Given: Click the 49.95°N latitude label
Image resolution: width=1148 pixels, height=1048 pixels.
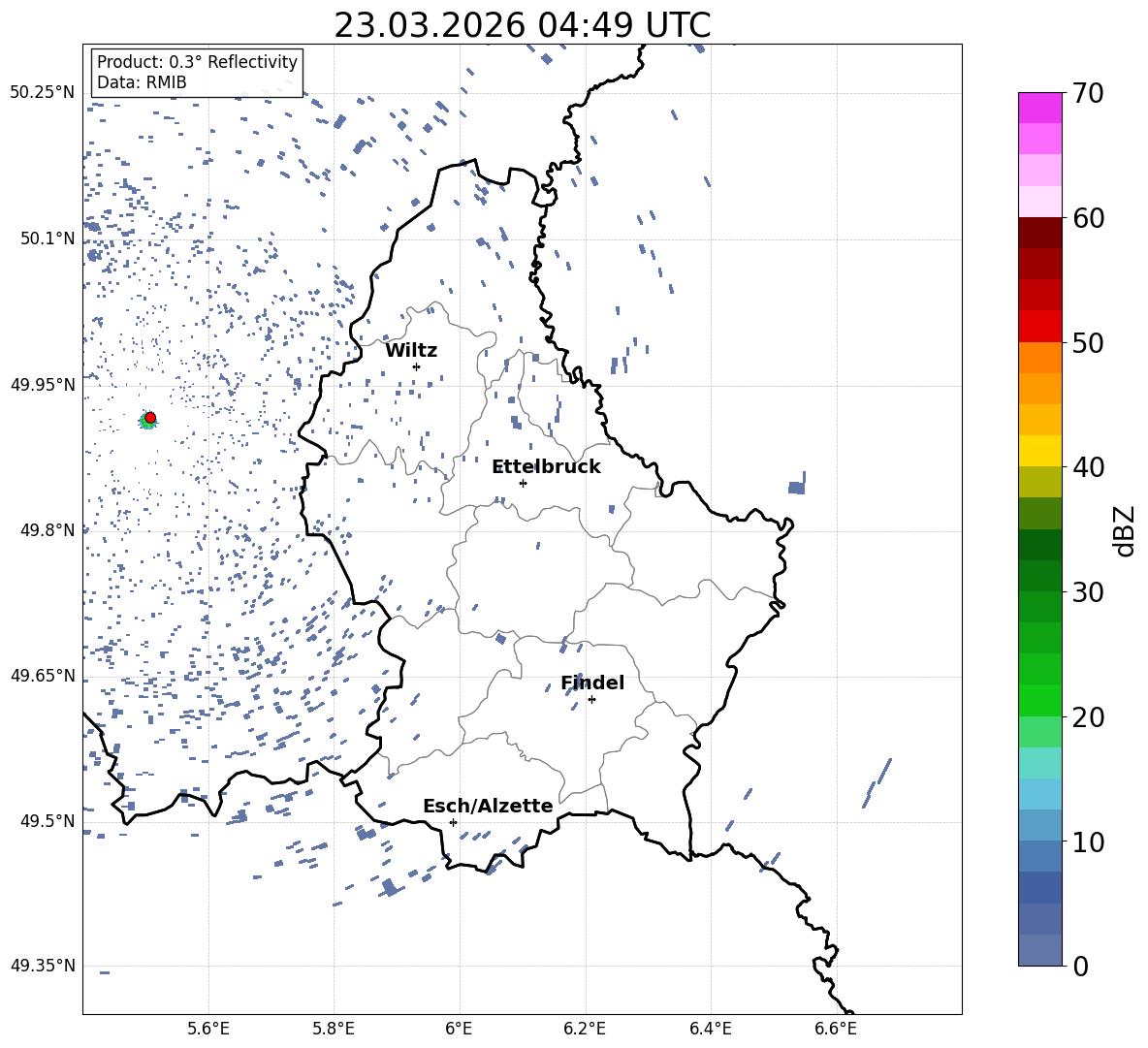Looking at the screenshot, I should click(43, 385).
